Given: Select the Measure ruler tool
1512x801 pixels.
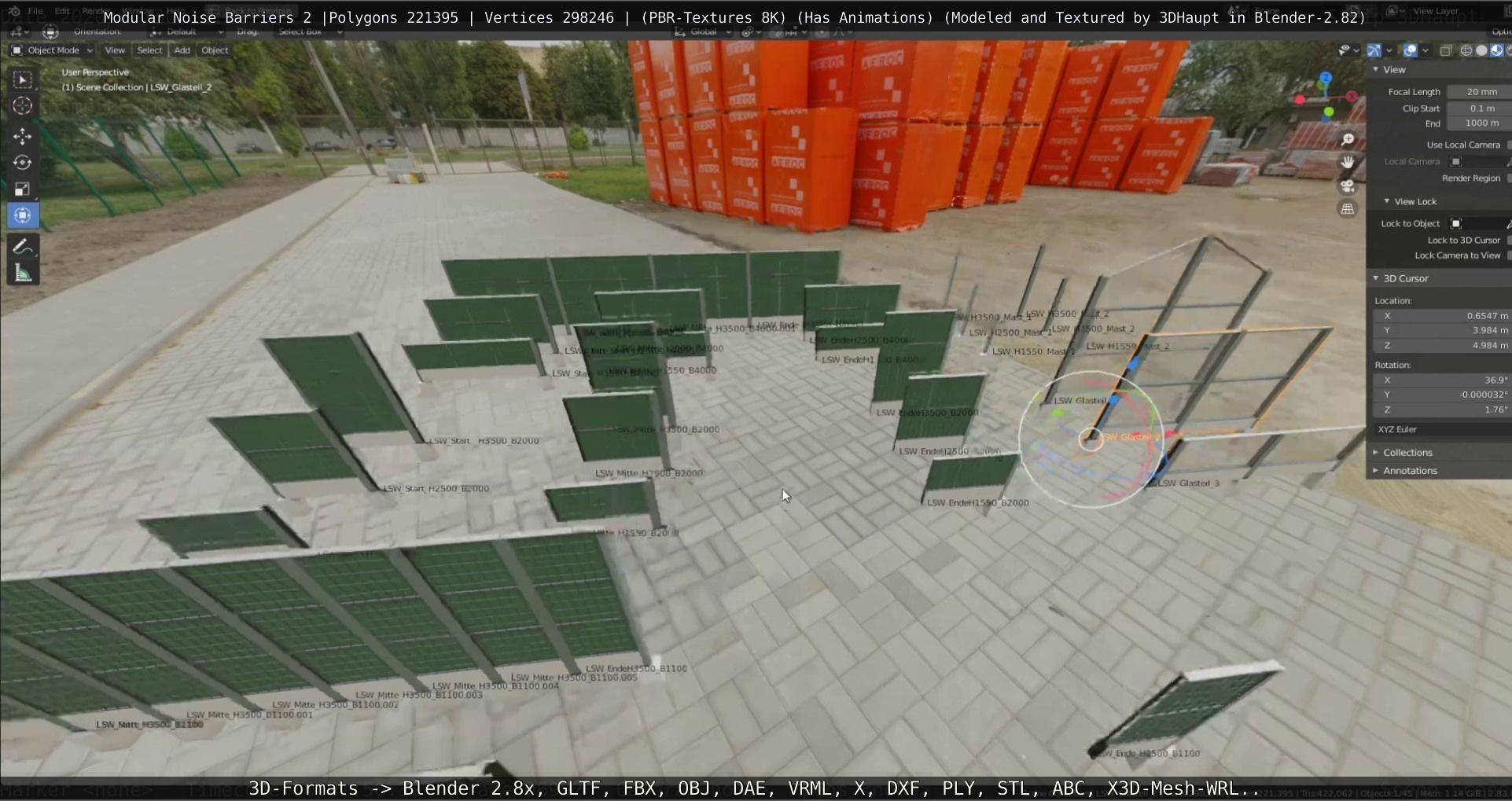Looking at the screenshot, I should tap(22, 274).
